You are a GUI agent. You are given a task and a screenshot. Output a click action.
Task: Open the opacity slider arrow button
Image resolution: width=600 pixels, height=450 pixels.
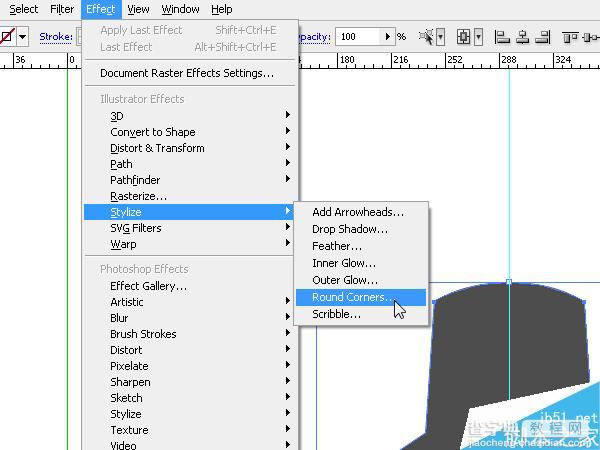click(388, 37)
